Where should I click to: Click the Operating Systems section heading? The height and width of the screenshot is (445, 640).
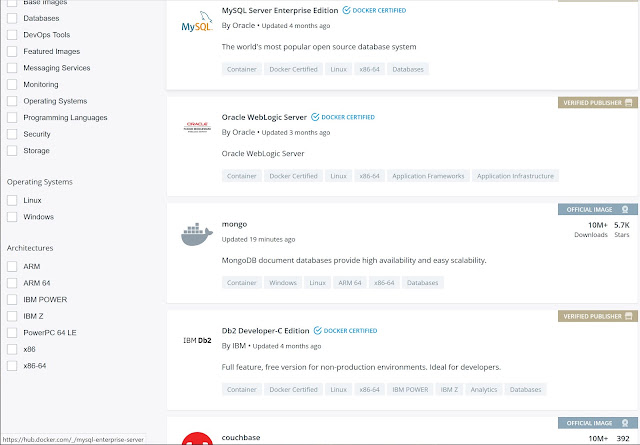[x=40, y=182]
